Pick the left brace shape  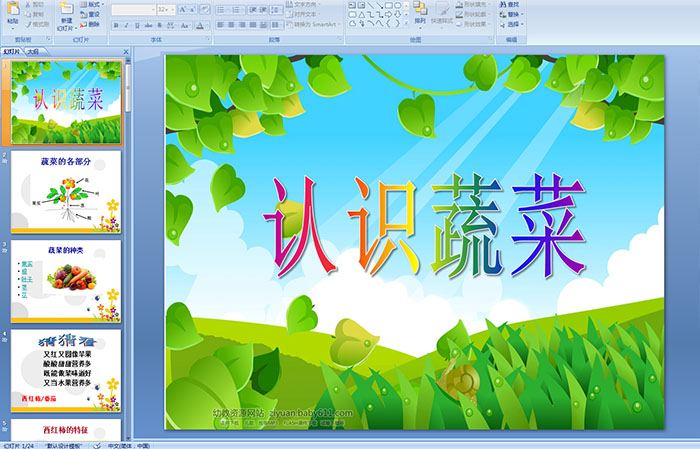388,23
